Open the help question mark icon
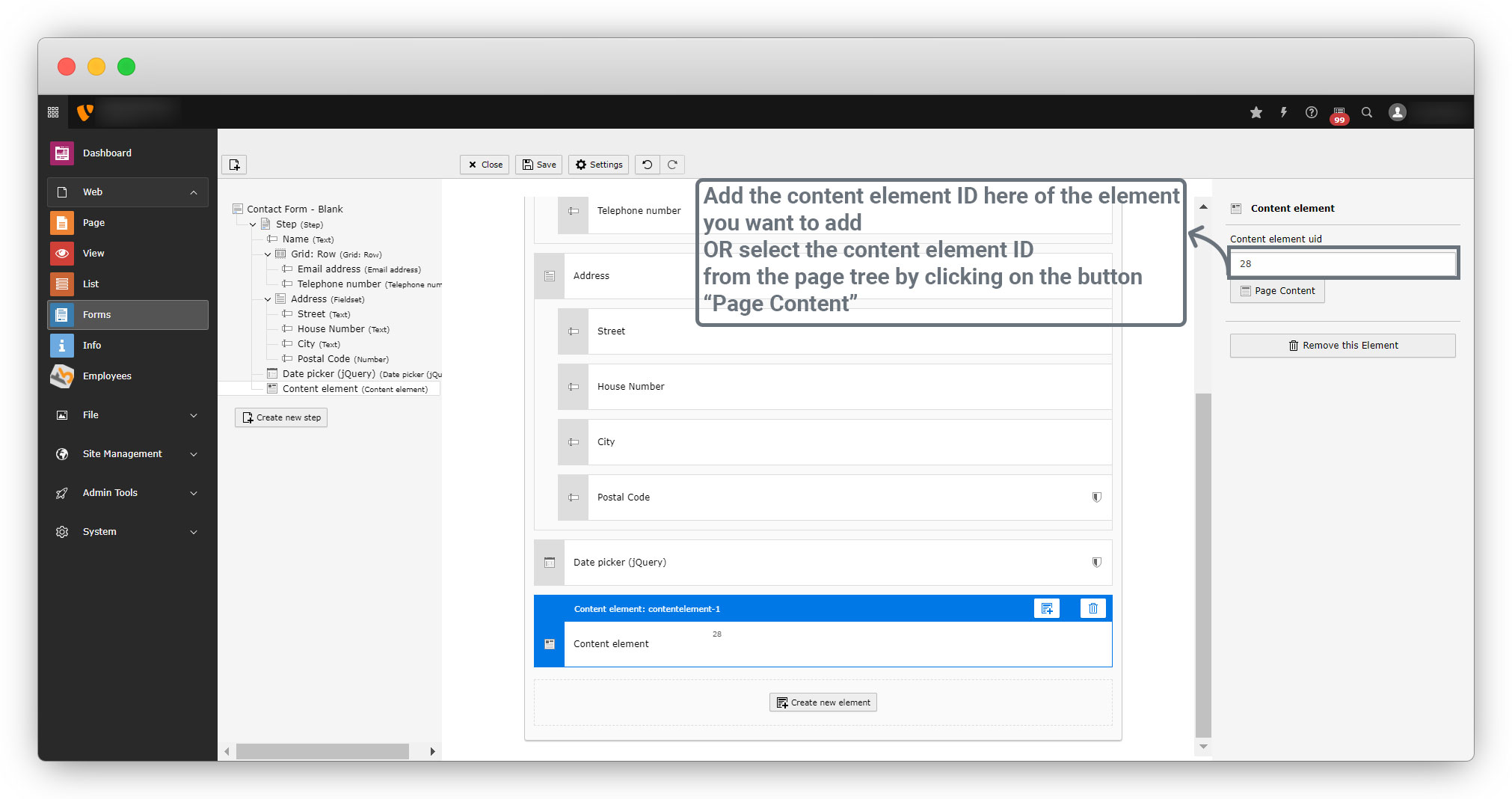The image size is (1512, 799). tap(1311, 112)
